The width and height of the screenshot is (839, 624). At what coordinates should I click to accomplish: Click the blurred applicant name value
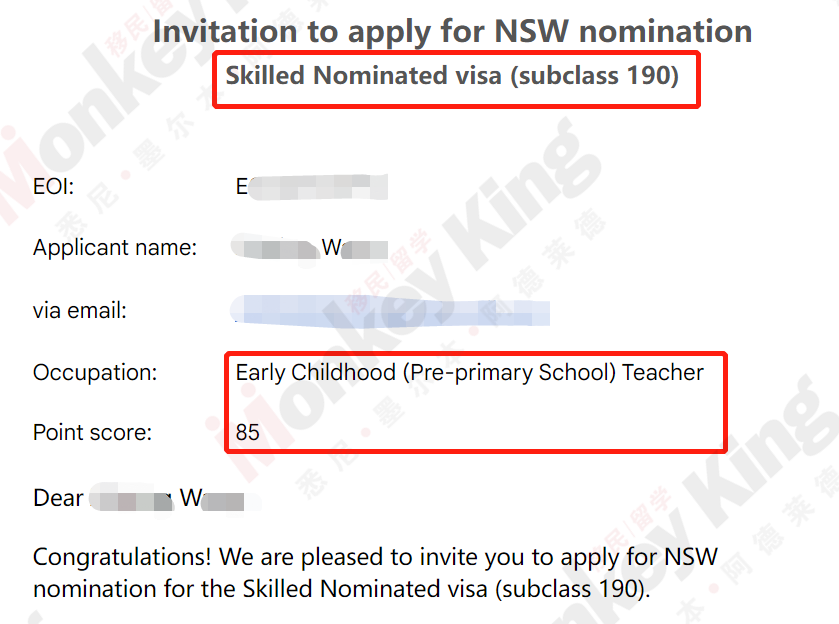pyautogui.click(x=309, y=247)
